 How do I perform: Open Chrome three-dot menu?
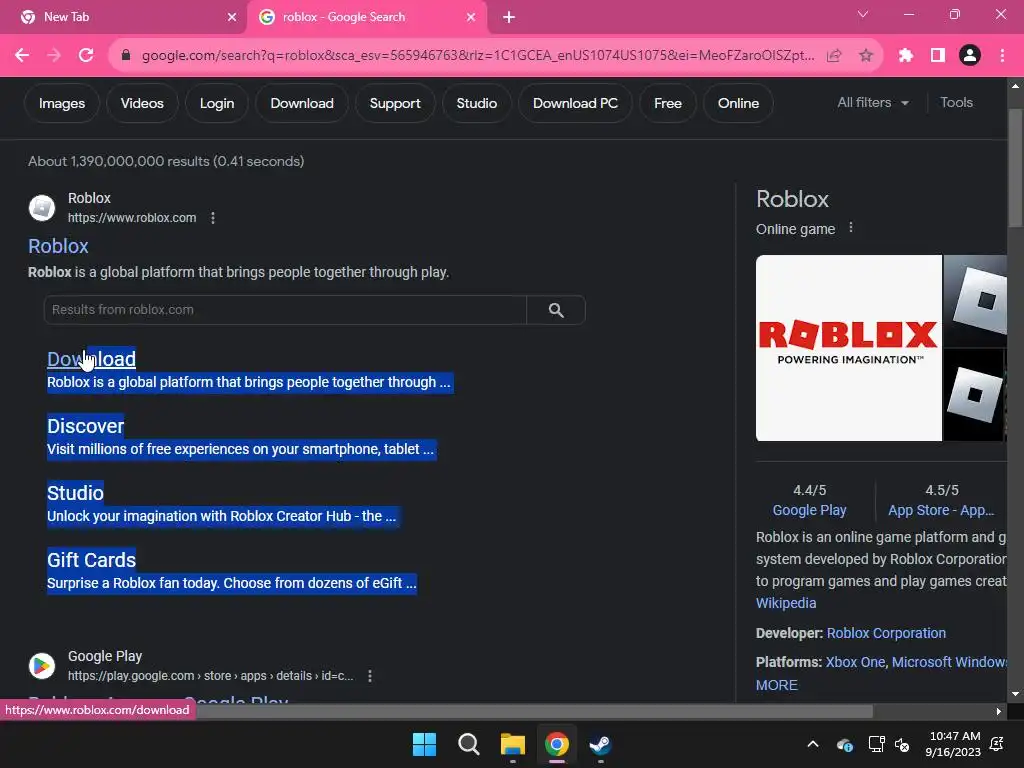pyautogui.click(x=1002, y=56)
